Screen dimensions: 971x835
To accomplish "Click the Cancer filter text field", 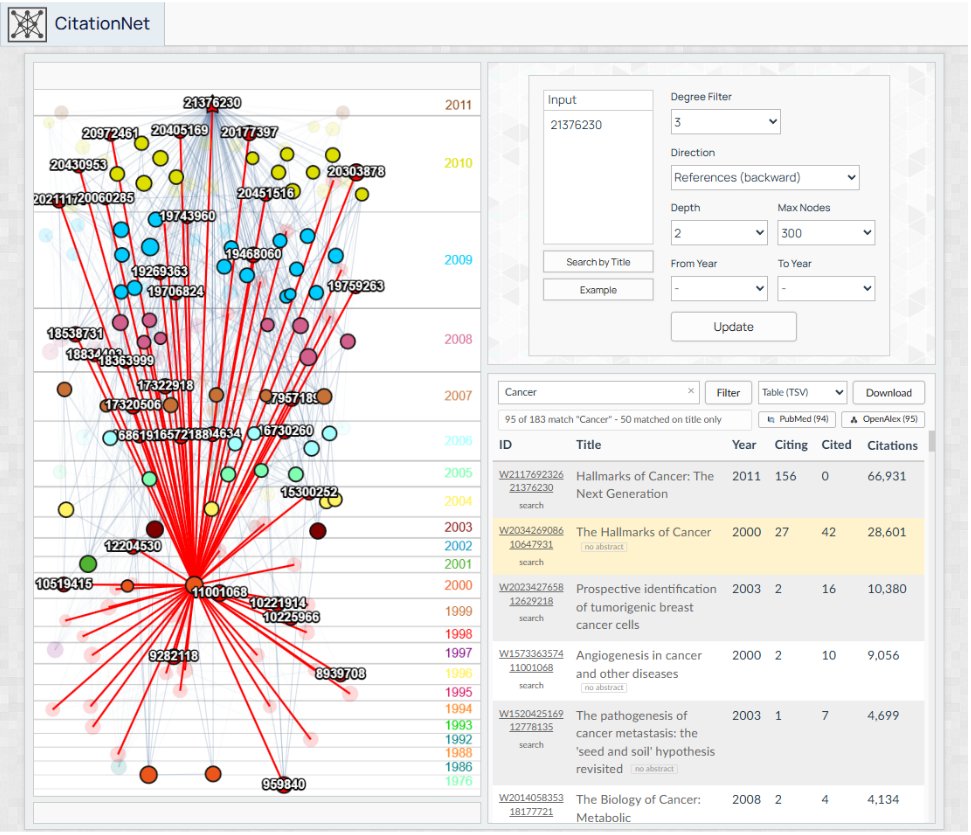I will coord(598,392).
